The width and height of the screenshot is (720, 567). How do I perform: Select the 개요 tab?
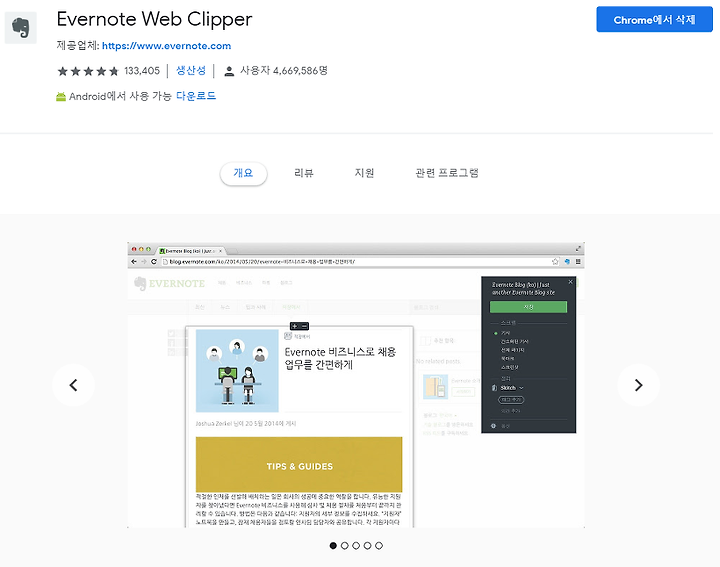(243, 173)
